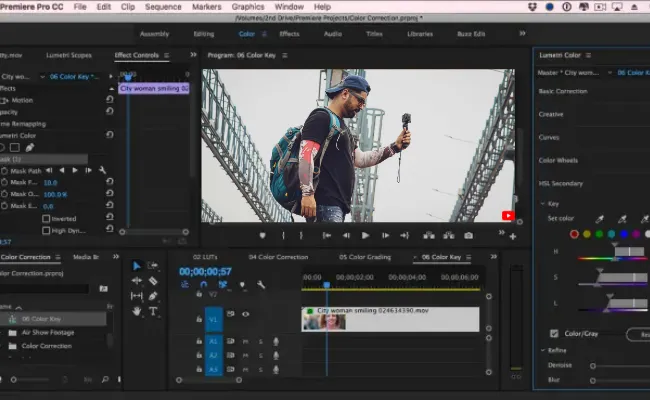Reset the Motion effect

click(109, 100)
